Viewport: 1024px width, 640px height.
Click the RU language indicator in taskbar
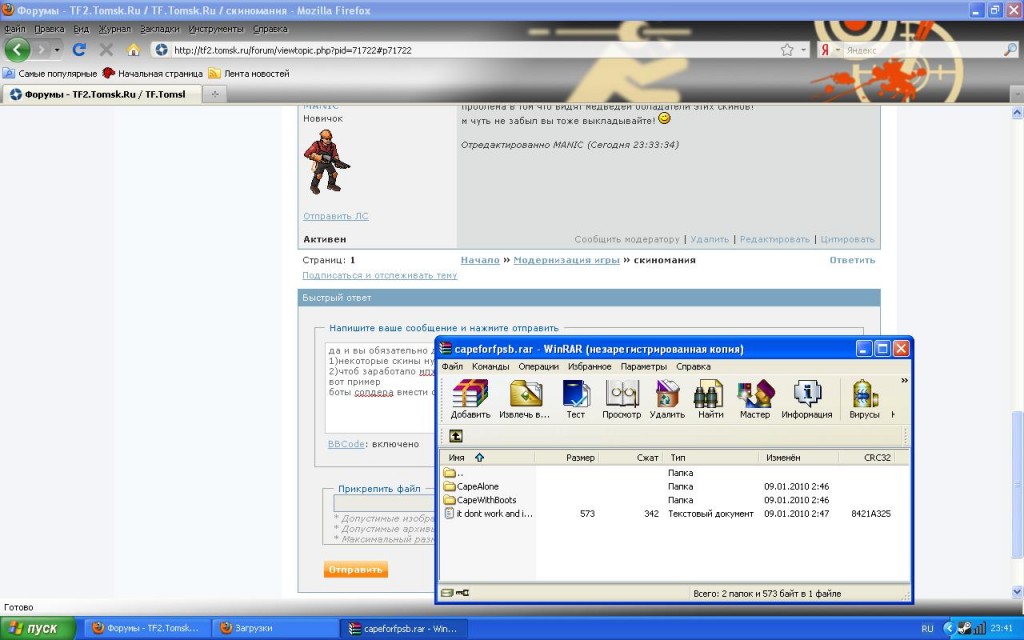click(927, 628)
